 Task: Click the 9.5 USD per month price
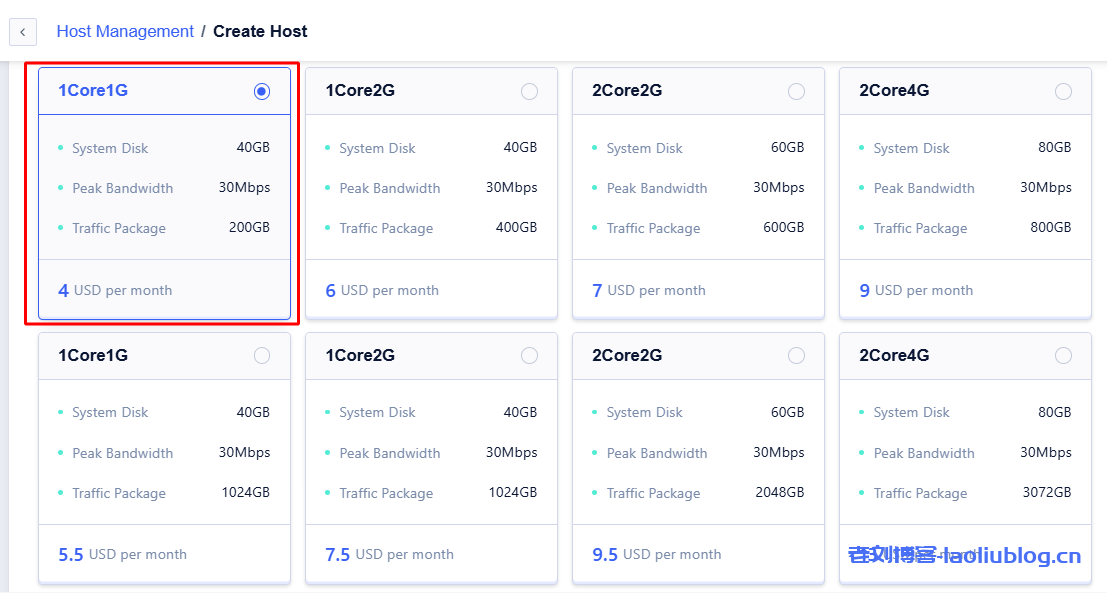[656, 555]
